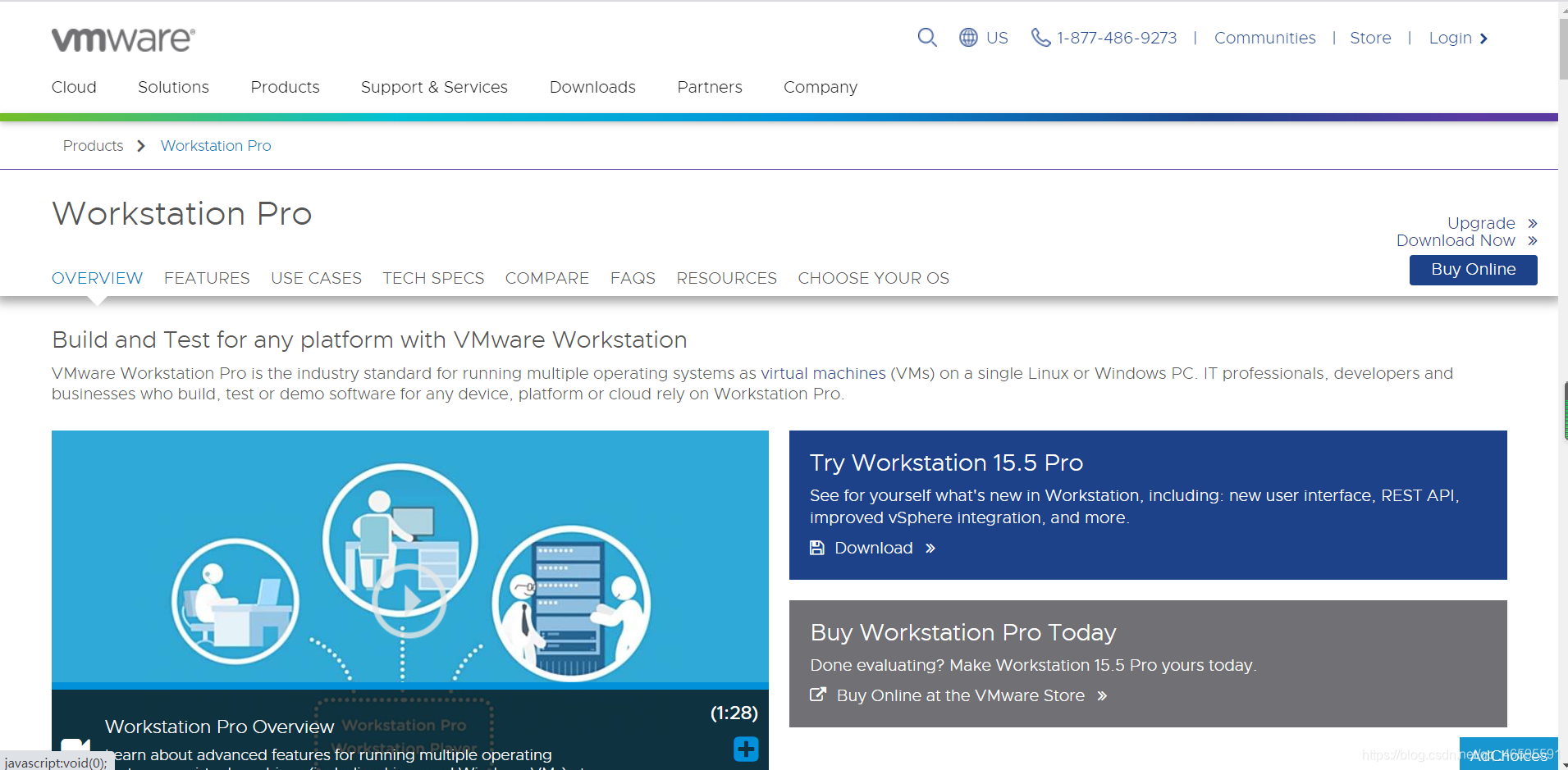Click Products in the breadcrumb
The height and width of the screenshot is (770, 1568).
(93, 146)
